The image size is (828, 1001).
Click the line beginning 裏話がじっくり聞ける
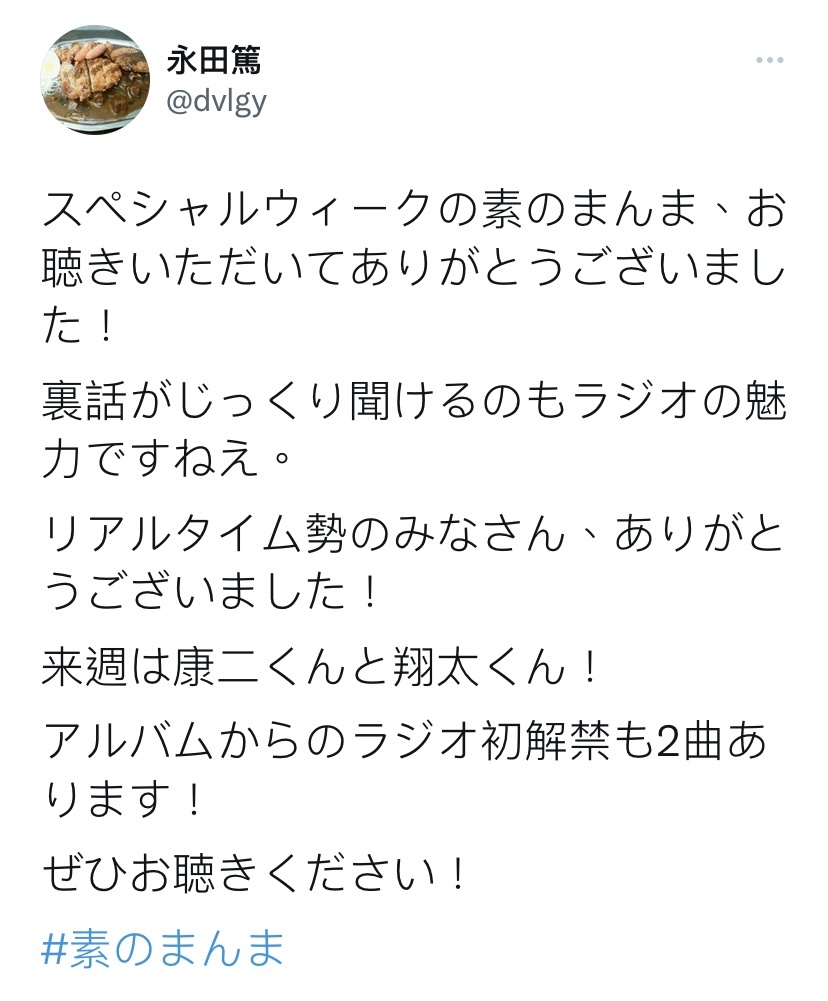pos(414,402)
